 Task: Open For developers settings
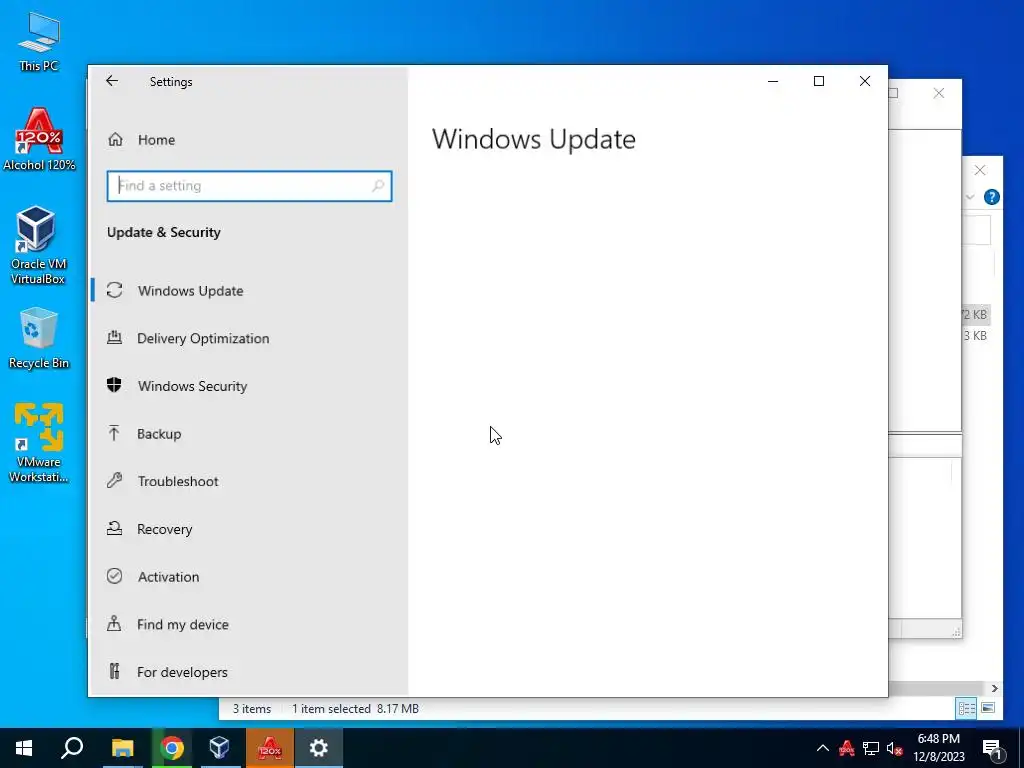[182, 672]
